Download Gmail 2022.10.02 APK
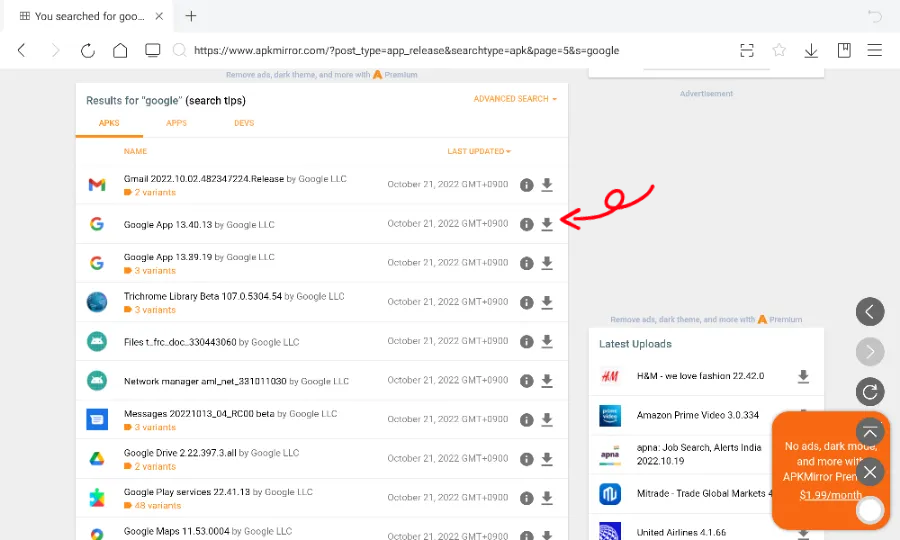900x540 pixels. pos(547,185)
